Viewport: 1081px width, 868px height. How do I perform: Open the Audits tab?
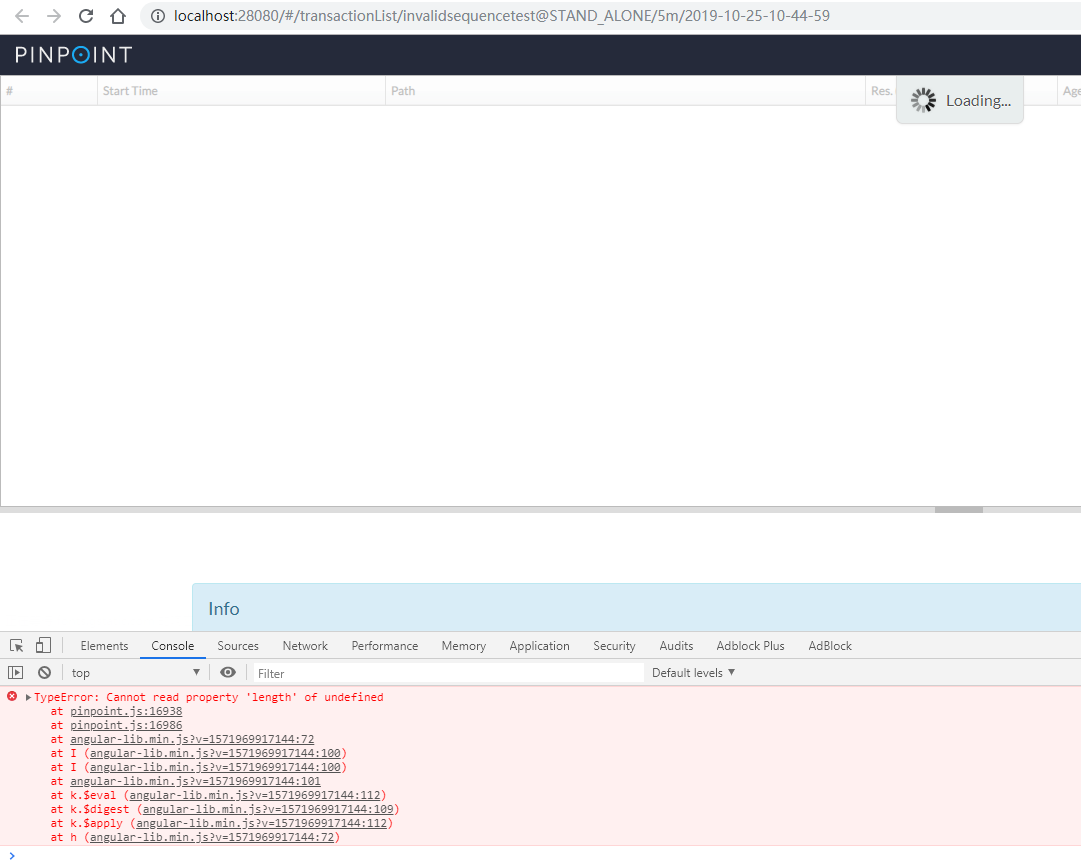tap(676, 646)
